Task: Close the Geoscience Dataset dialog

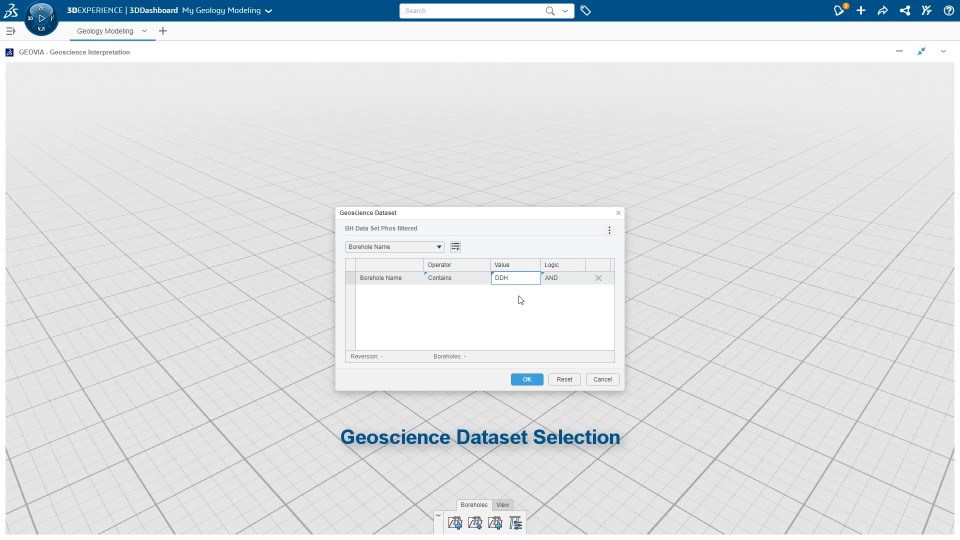Action: click(618, 213)
